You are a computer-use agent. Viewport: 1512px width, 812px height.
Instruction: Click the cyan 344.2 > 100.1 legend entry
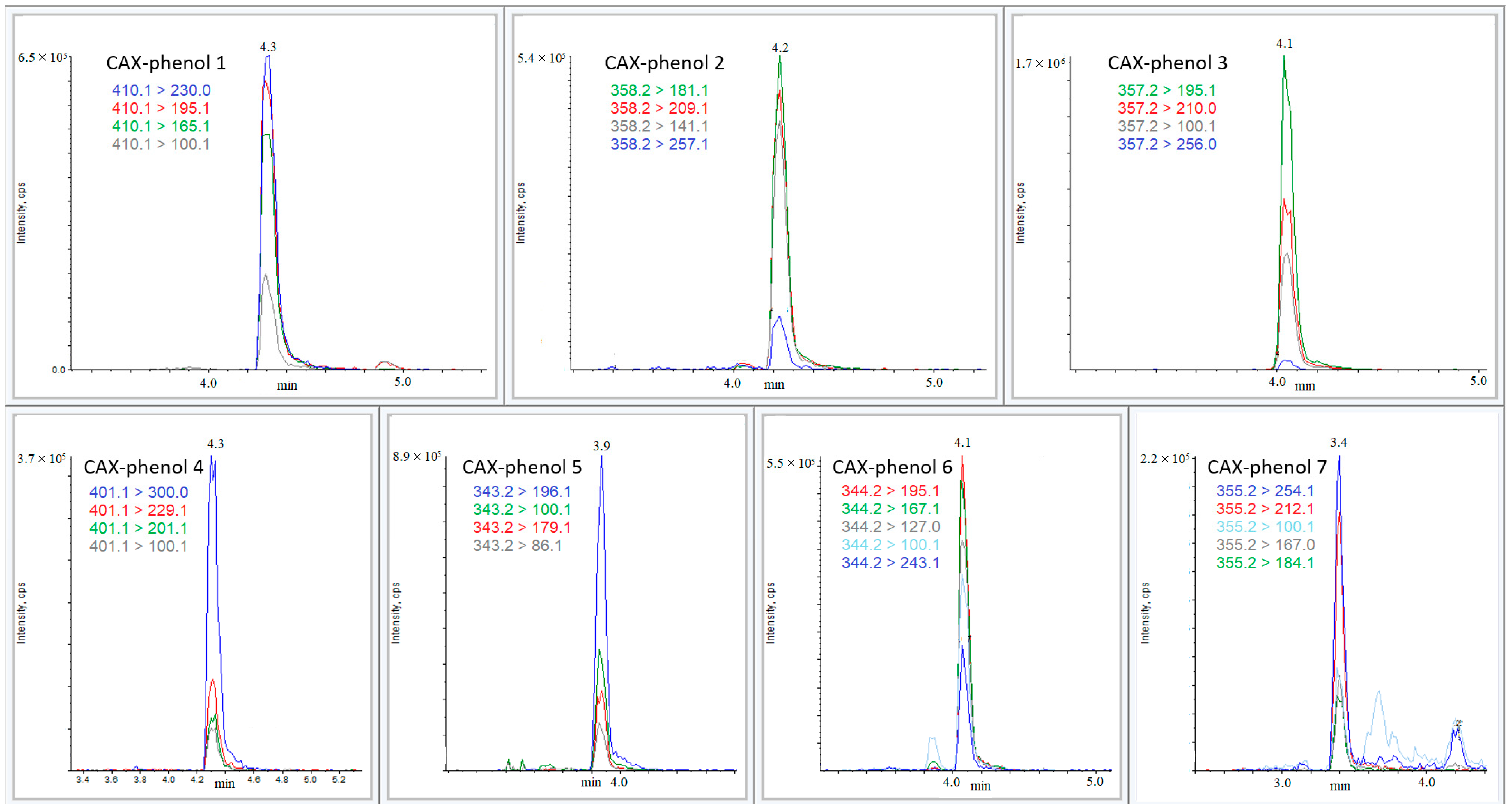click(x=890, y=545)
